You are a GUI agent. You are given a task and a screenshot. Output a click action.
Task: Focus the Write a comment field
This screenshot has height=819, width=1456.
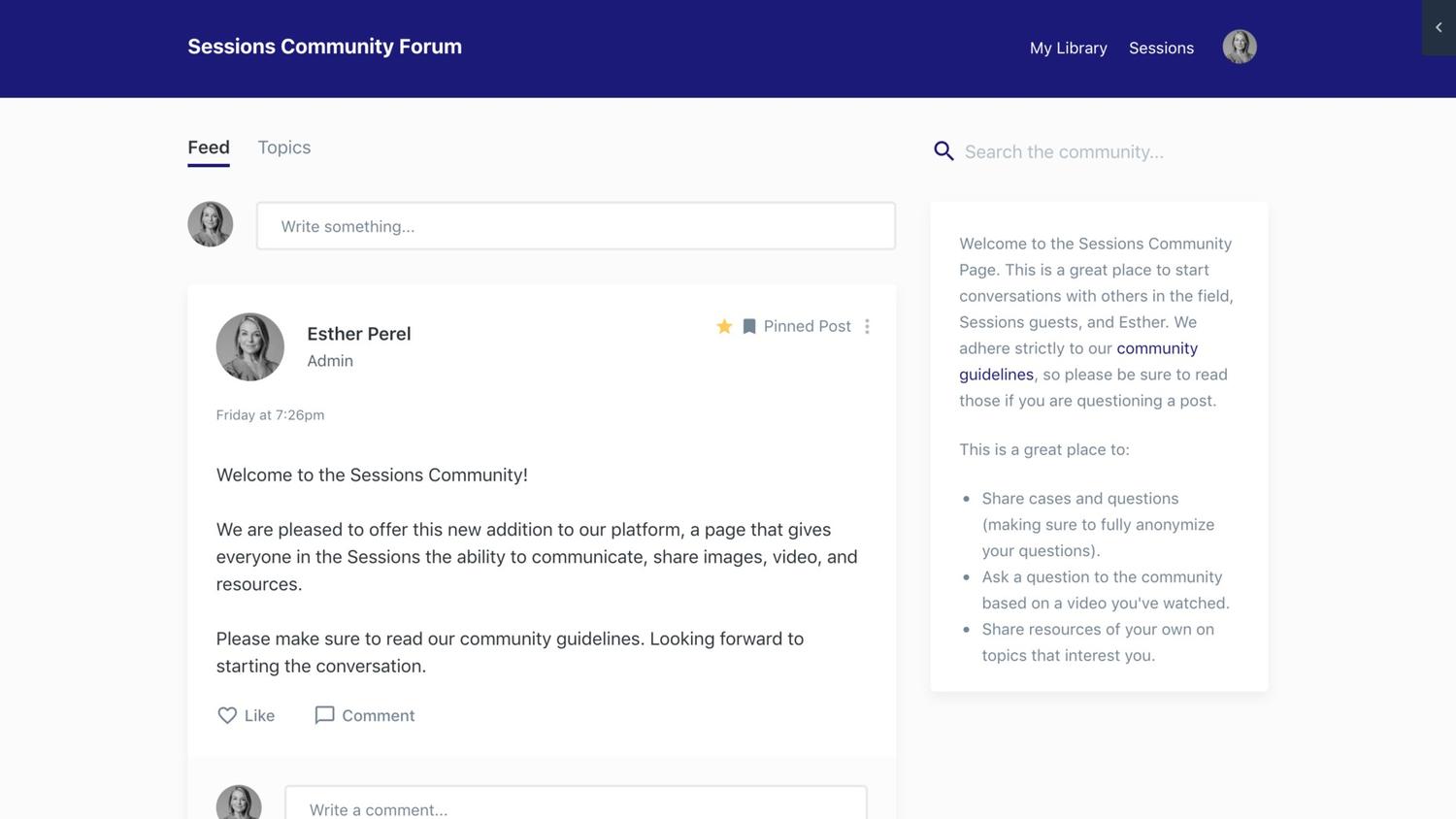click(576, 807)
